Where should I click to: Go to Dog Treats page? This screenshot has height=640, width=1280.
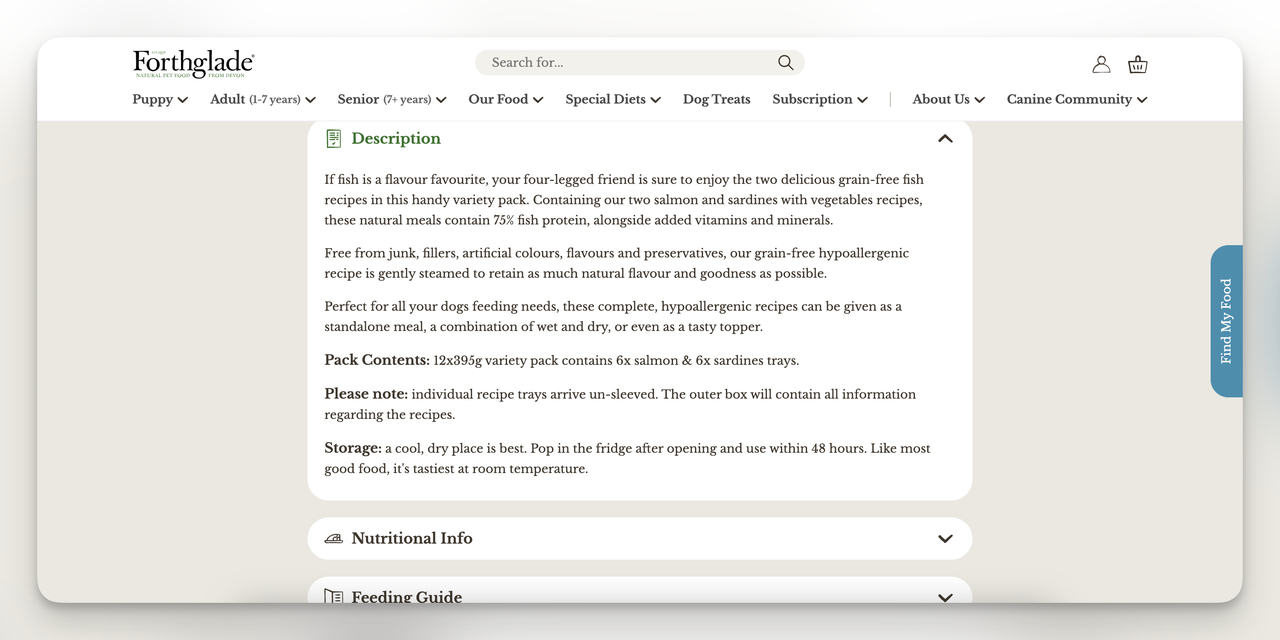click(717, 99)
